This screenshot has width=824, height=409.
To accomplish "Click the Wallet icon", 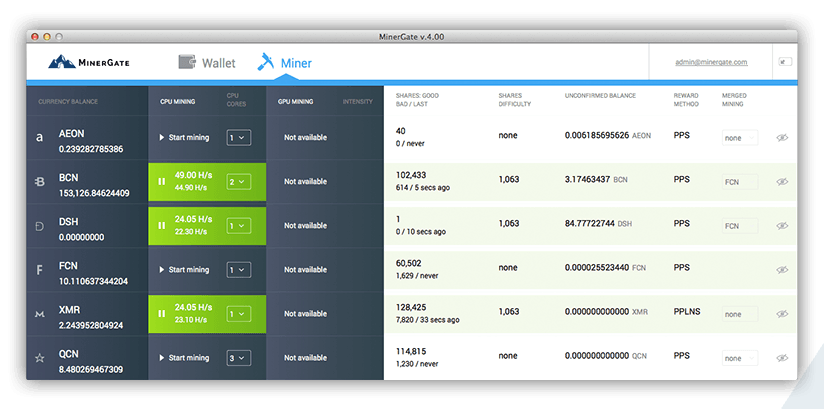I will 187,62.
